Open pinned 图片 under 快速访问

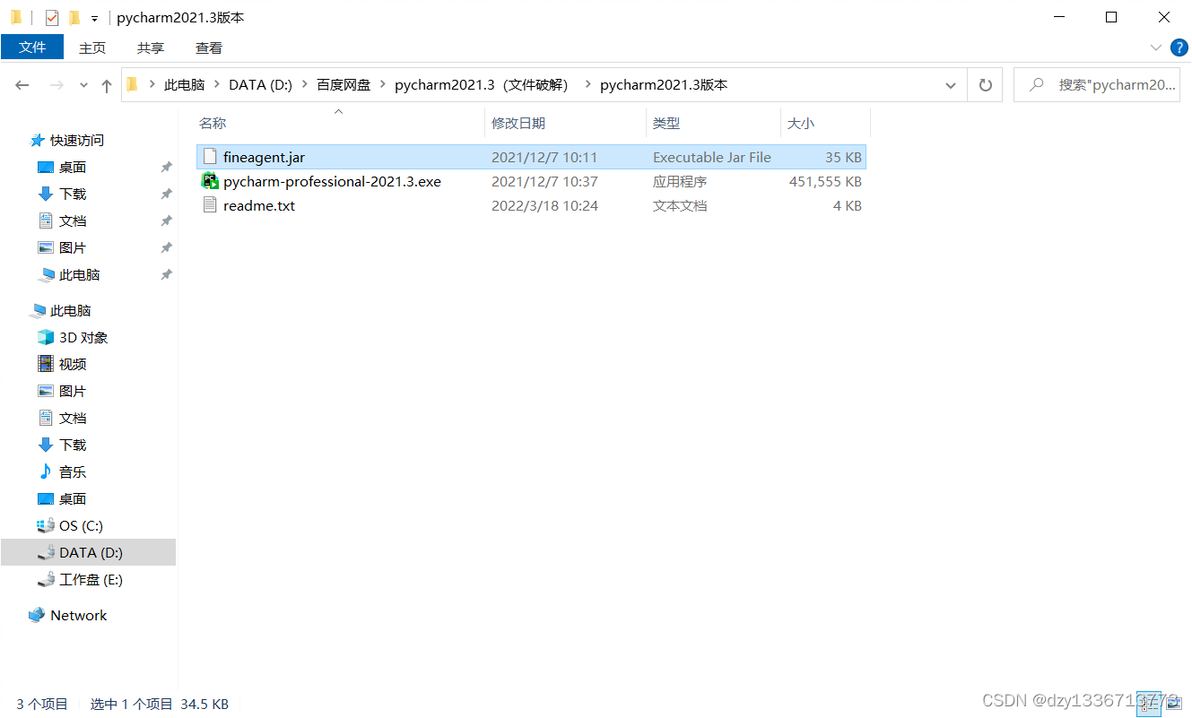click(72, 248)
